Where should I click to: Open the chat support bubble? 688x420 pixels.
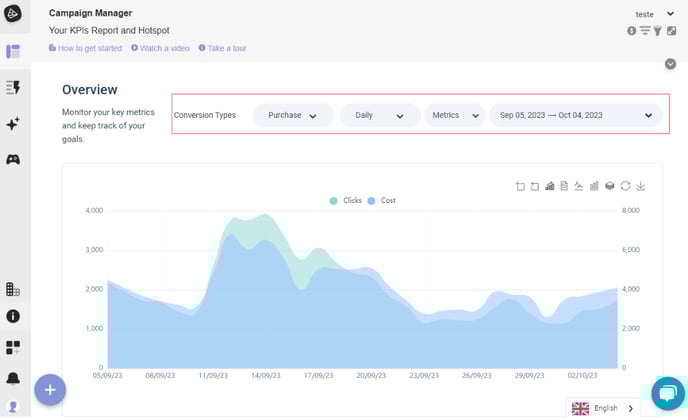coord(668,393)
